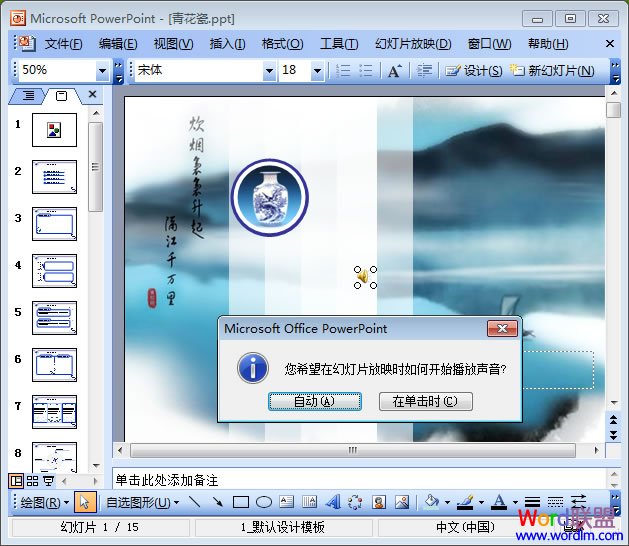Select the arrow pointer tool in Drawing toolbar
The image size is (629, 546).
click(x=85, y=502)
